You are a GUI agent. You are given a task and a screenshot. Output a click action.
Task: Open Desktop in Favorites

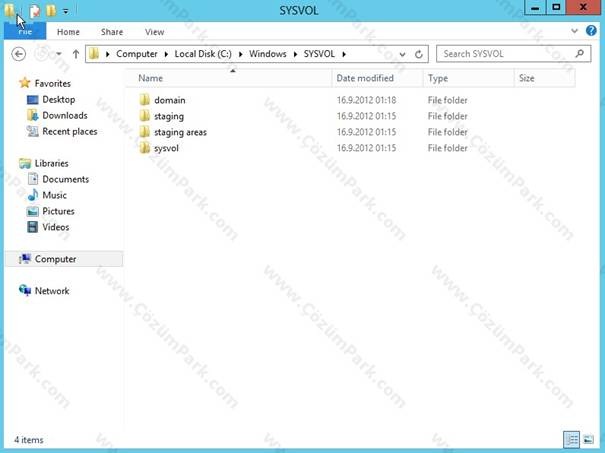tap(59, 100)
